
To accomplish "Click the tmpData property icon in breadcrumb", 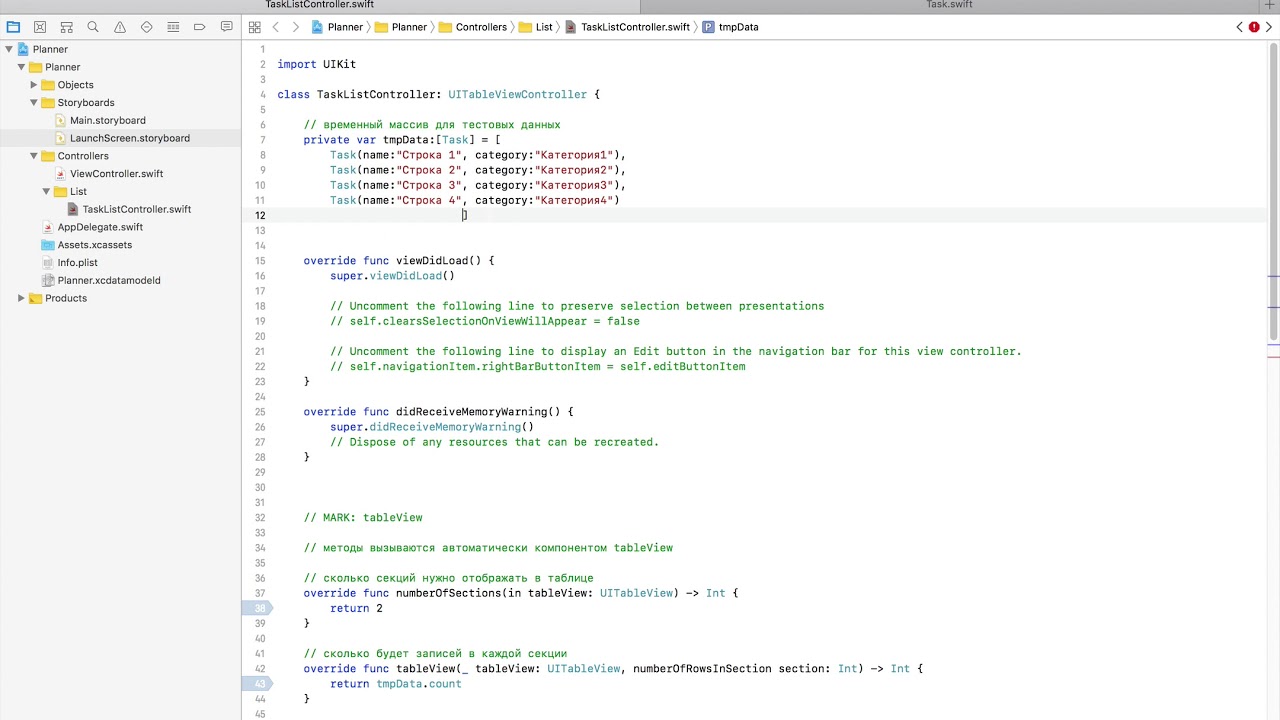I will 708,27.
